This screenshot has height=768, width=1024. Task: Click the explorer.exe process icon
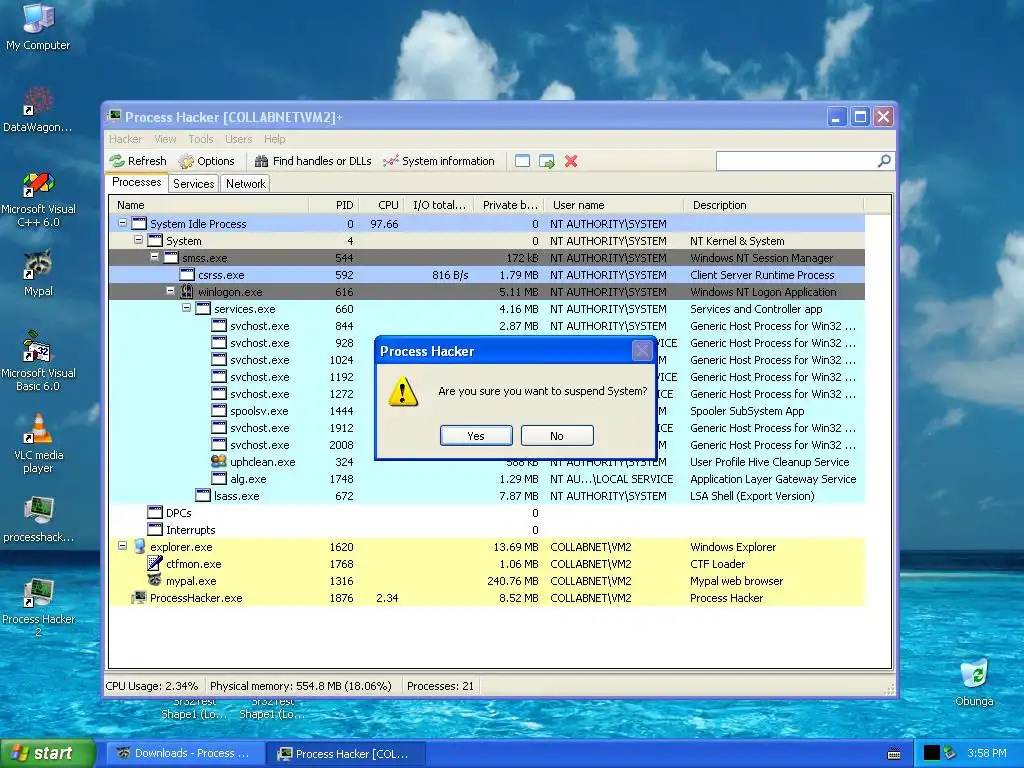(139, 546)
